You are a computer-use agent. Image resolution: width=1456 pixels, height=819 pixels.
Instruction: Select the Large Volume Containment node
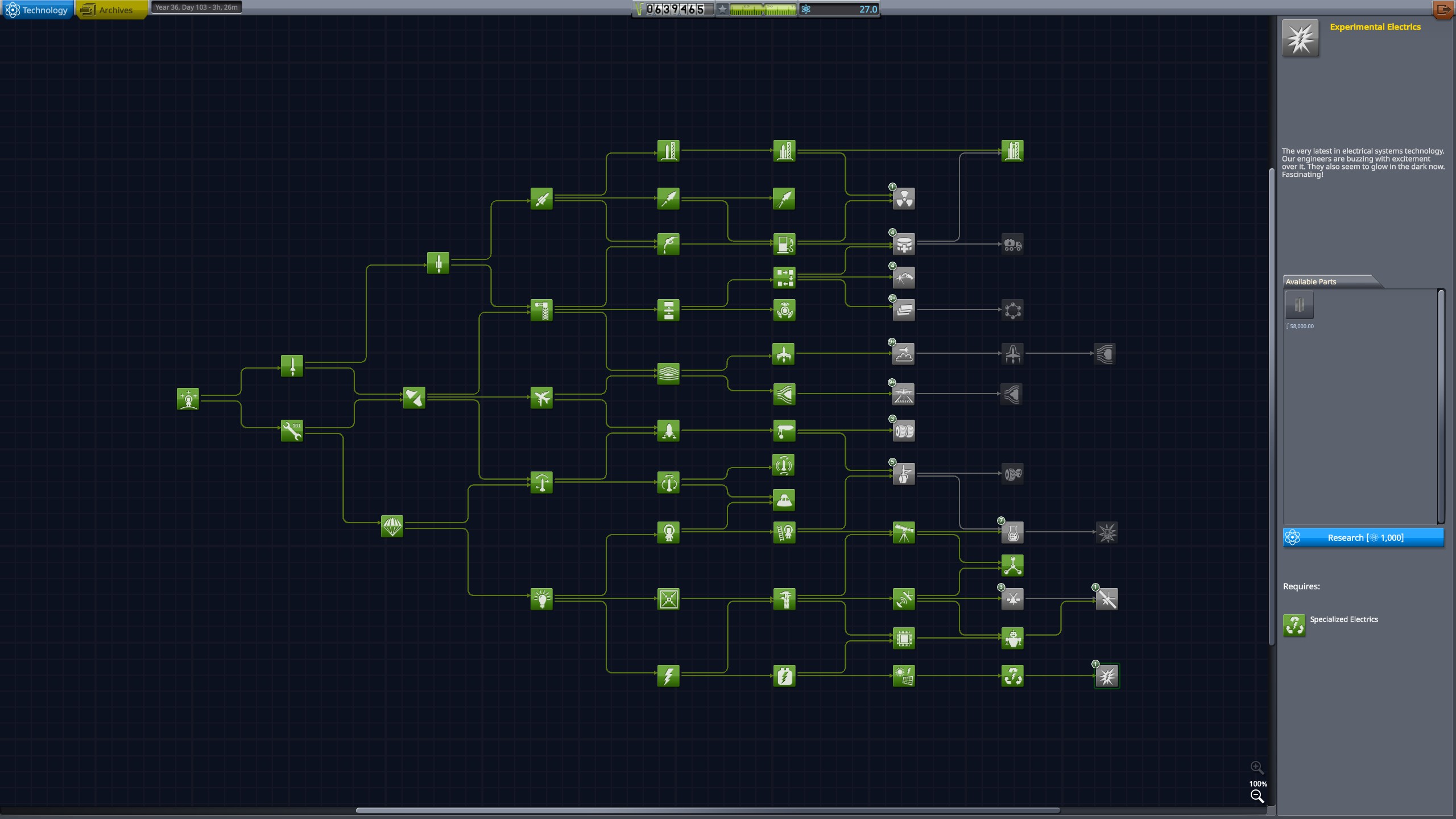(x=904, y=244)
